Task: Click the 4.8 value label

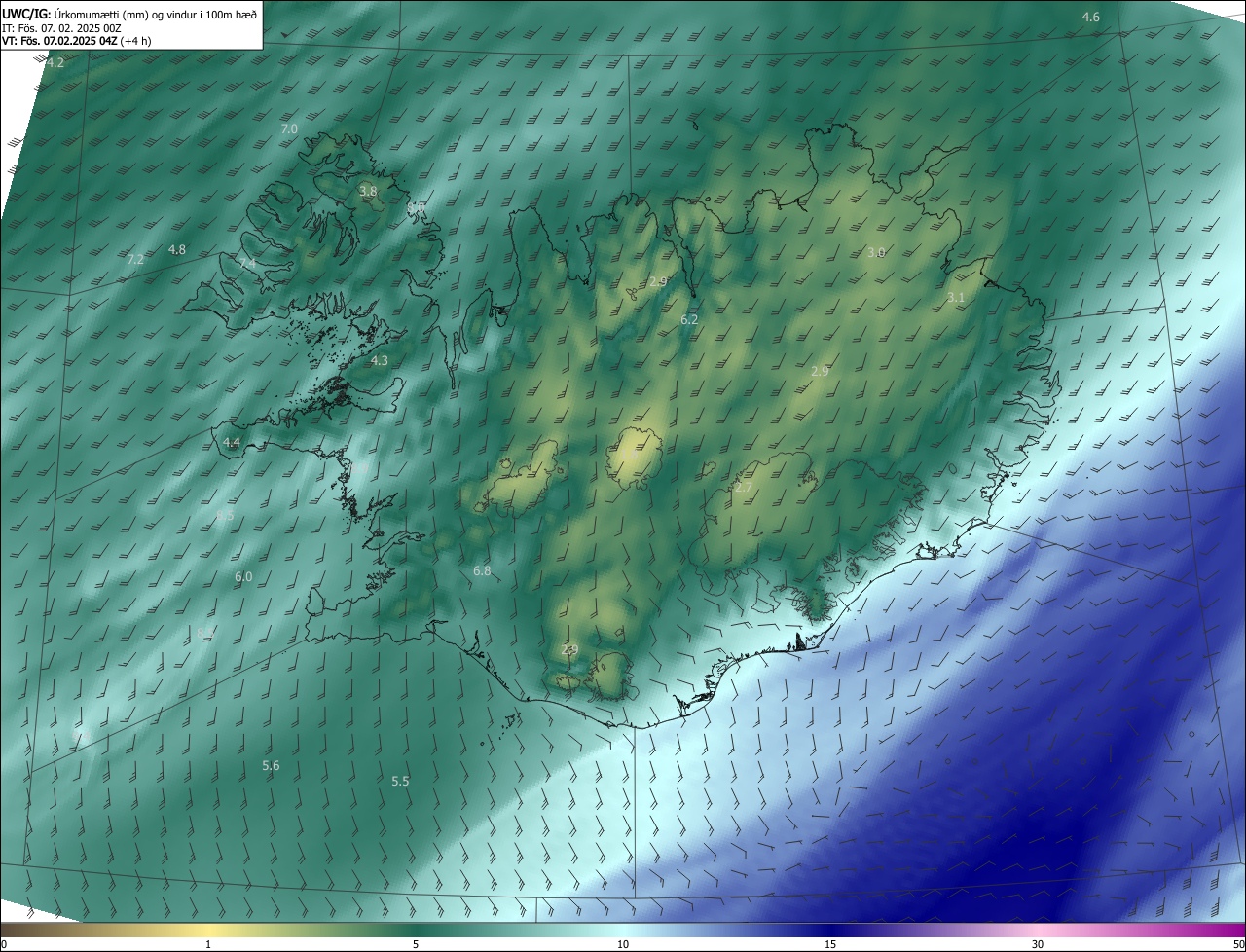Action: point(177,249)
